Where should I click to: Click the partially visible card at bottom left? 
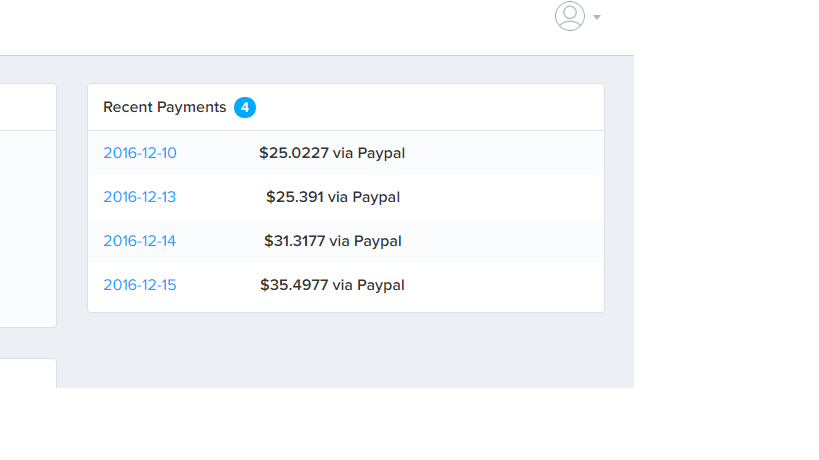28,373
